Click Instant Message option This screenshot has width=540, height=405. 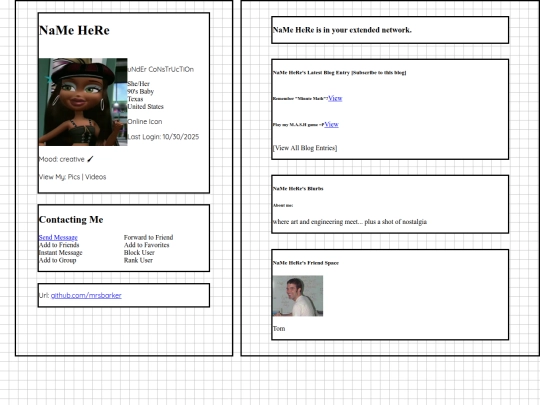(61, 252)
